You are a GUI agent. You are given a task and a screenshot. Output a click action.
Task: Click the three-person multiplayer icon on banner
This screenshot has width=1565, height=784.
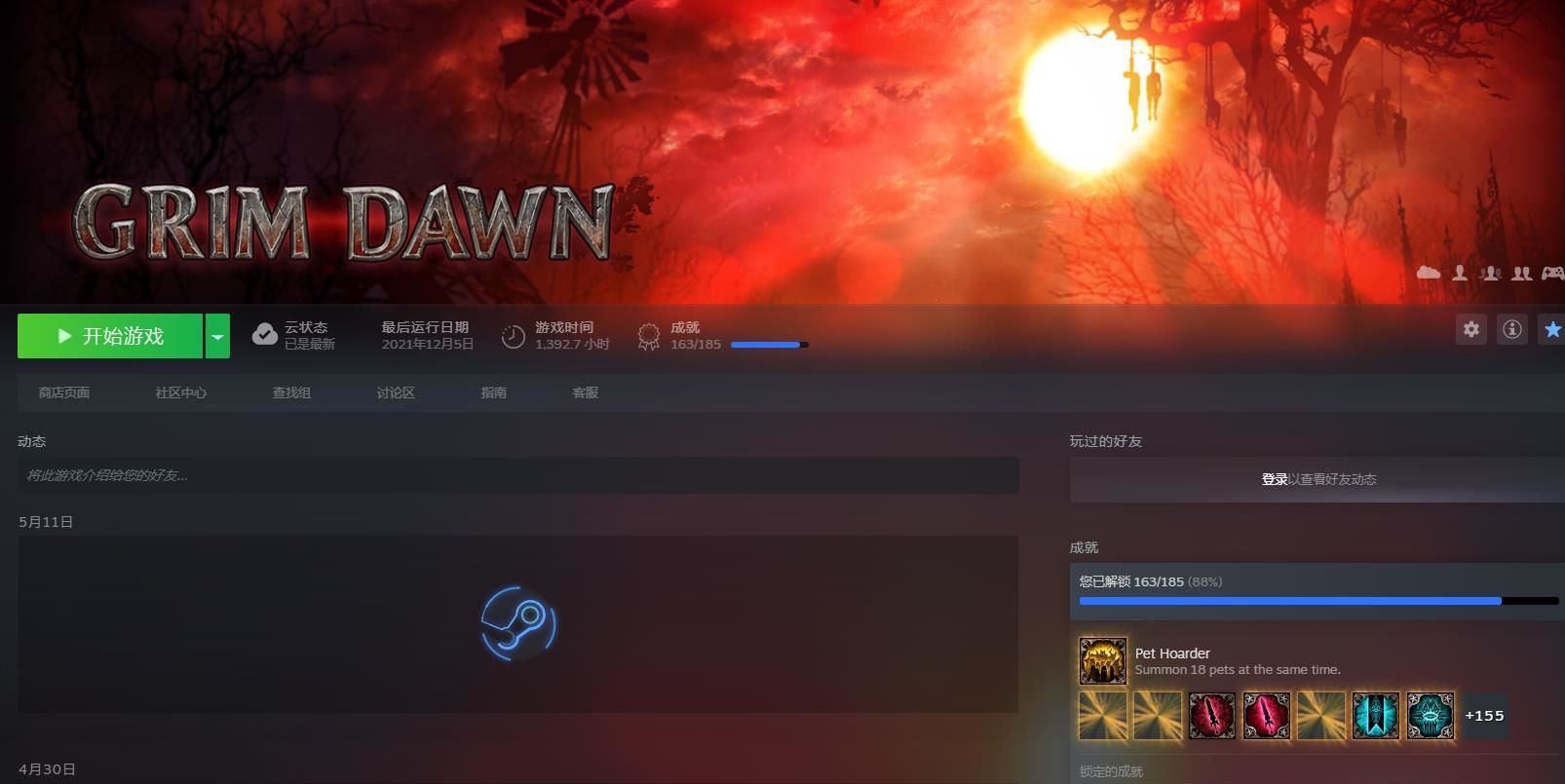pos(1490,273)
